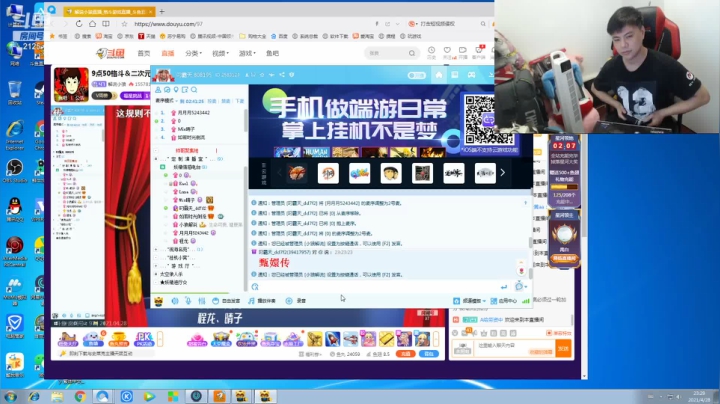720x404 pixels.
Task: Select the Douyu browser tab
Action: 109,11
